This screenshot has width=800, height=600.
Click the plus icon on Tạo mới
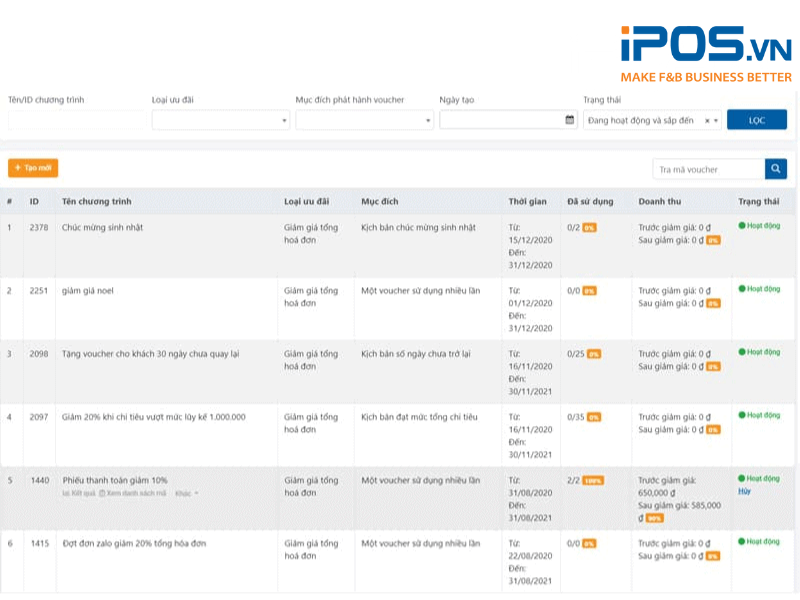click(17, 168)
